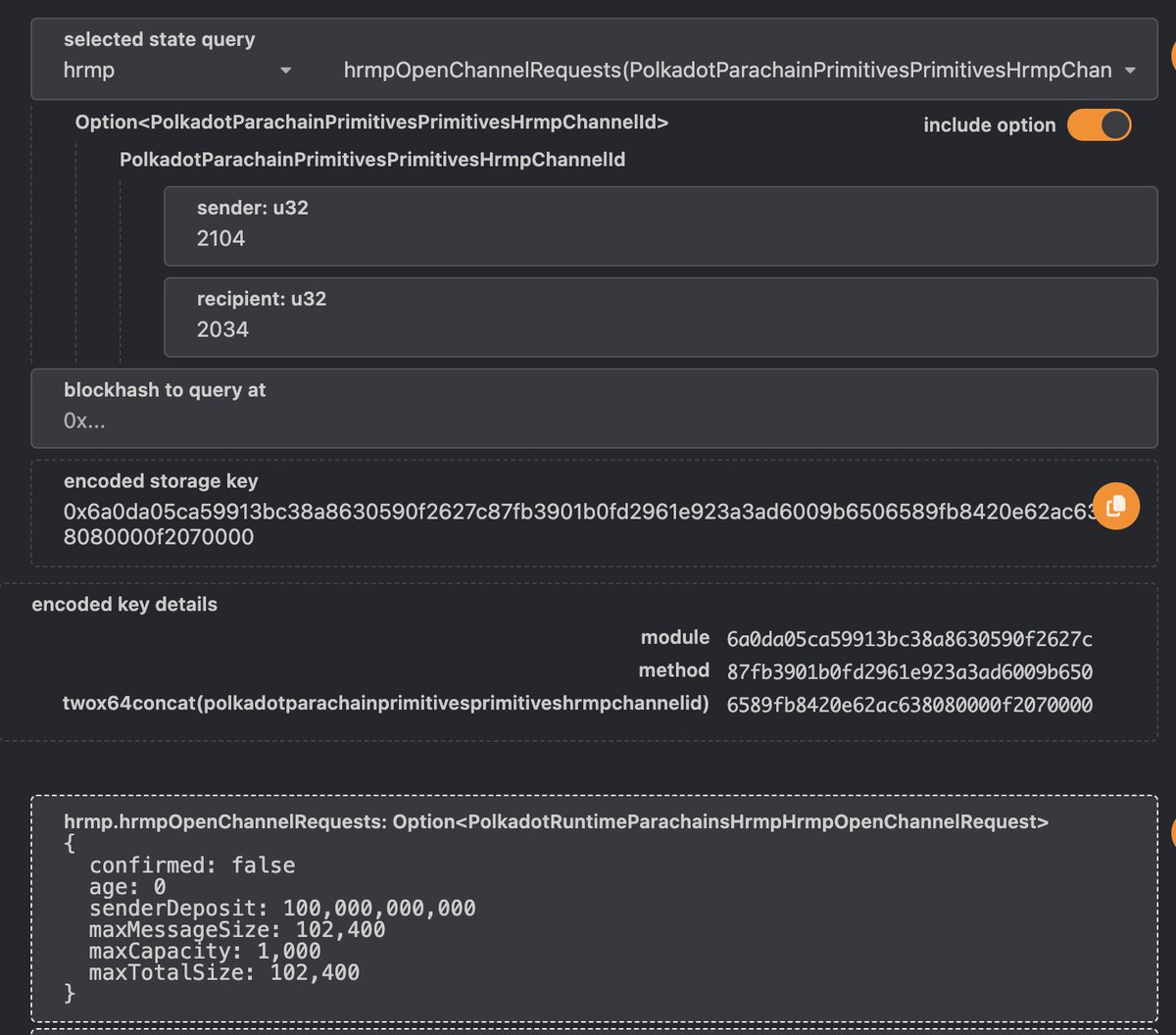Toggle include option for the HrmpChannelId parameter
1176x1035 pixels.
pyautogui.click(x=1099, y=124)
